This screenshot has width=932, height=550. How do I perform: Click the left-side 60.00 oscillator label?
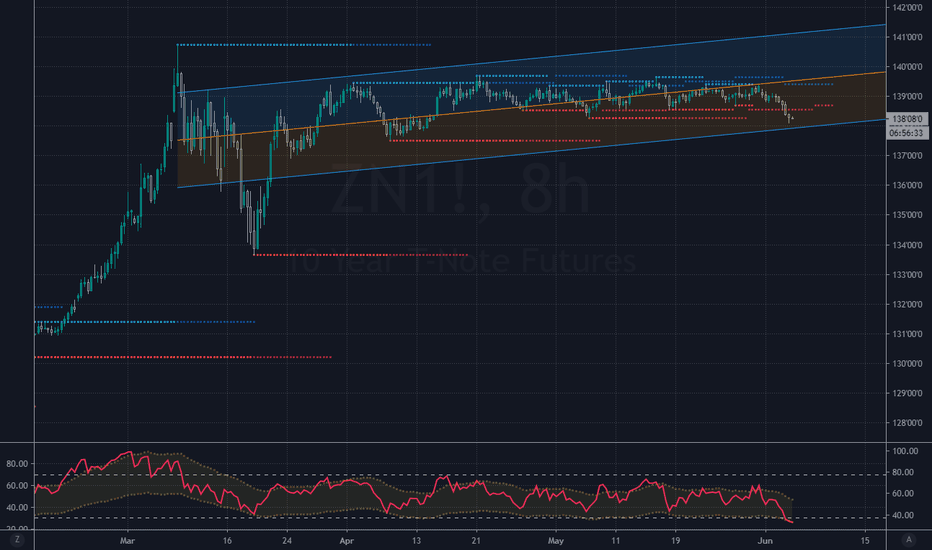click(17, 486)
